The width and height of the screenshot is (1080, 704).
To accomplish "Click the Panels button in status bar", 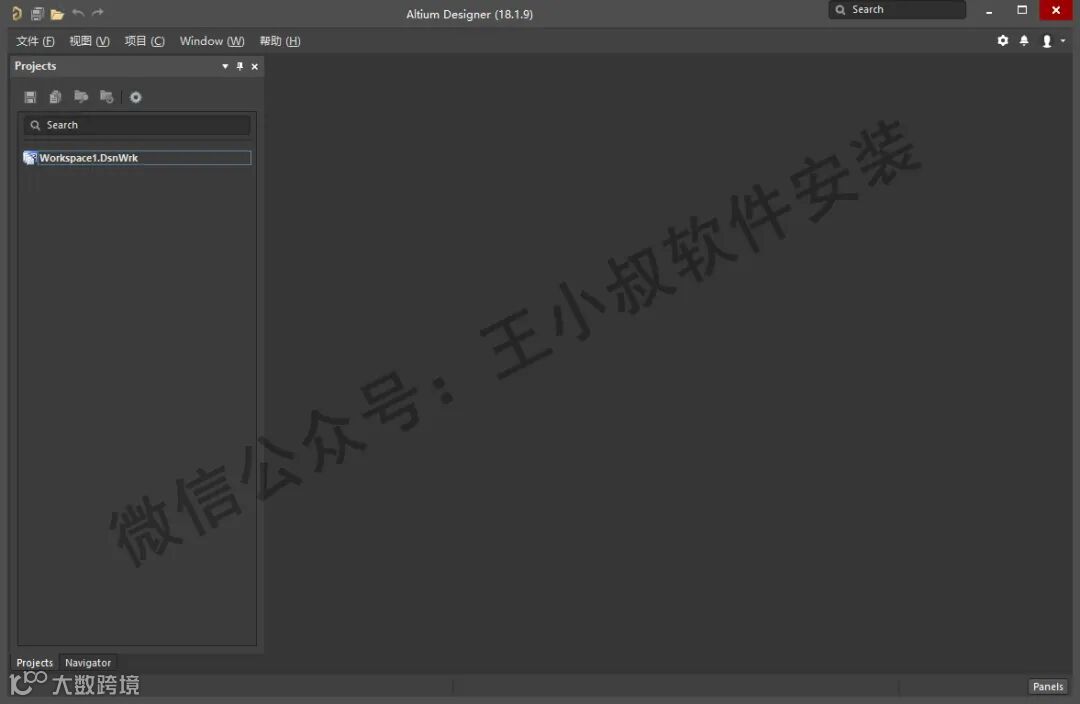I will click(1048, 686).
